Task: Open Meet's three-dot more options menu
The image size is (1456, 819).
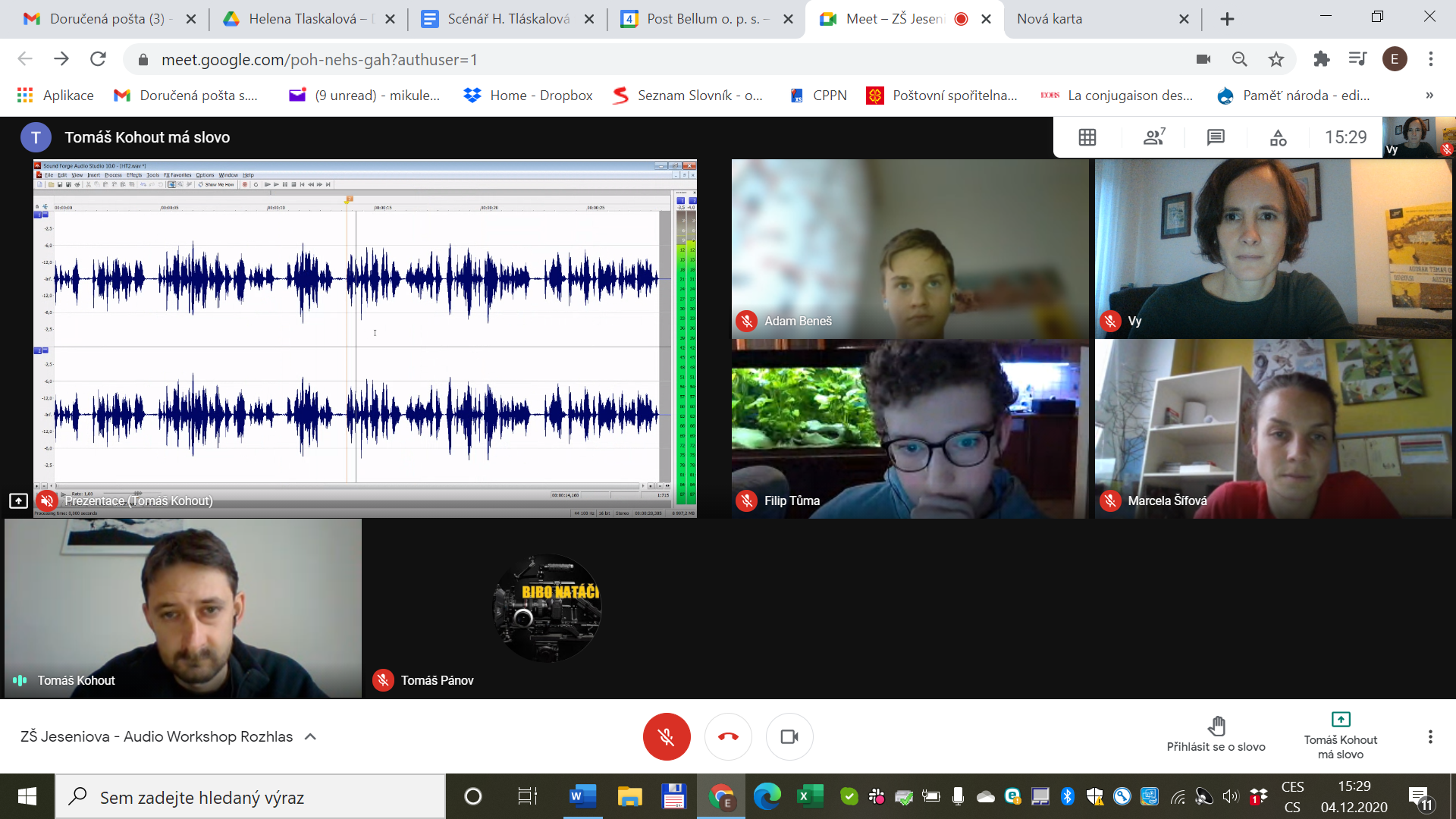Action: pos(1430,736)
